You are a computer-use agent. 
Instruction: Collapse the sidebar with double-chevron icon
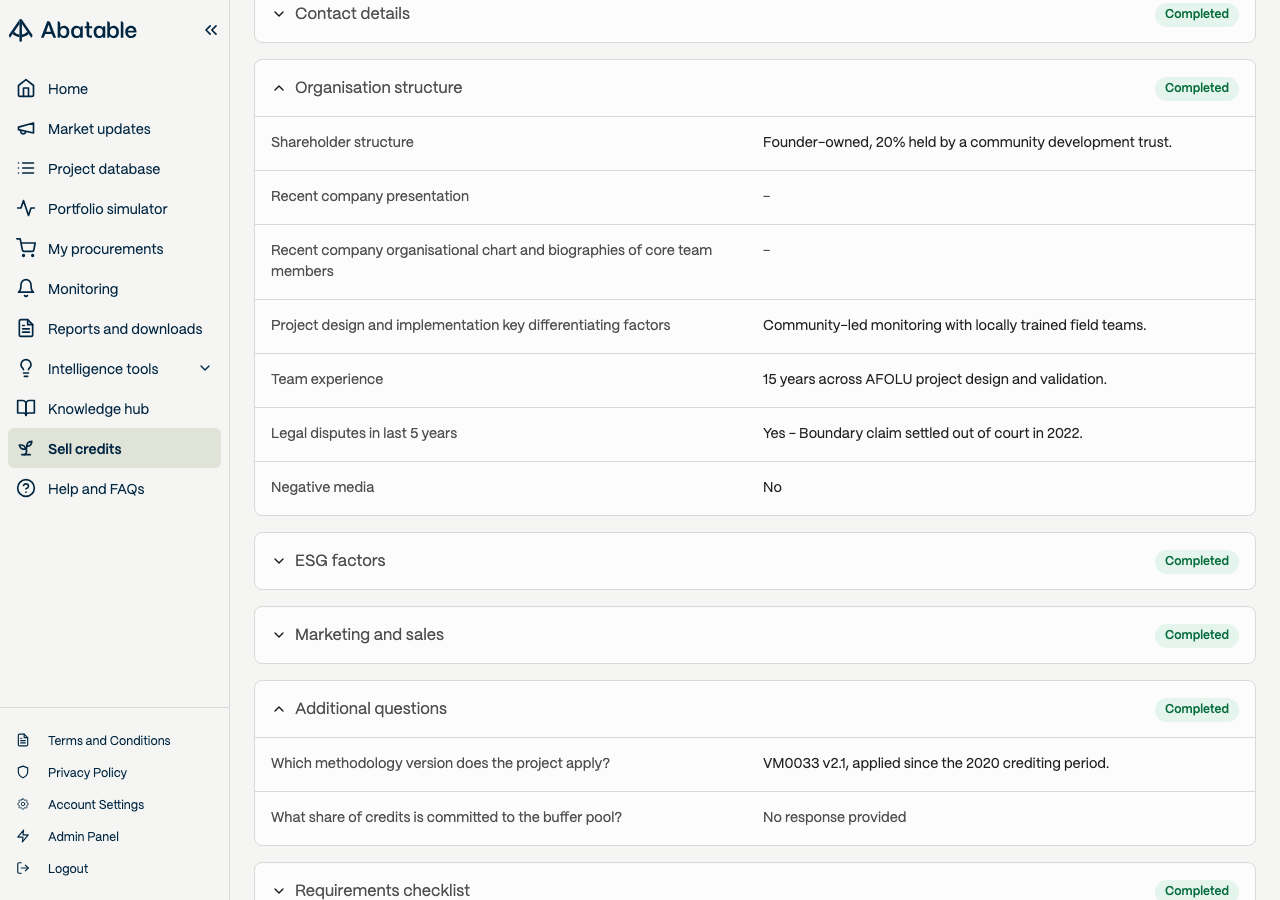(211, 30)
